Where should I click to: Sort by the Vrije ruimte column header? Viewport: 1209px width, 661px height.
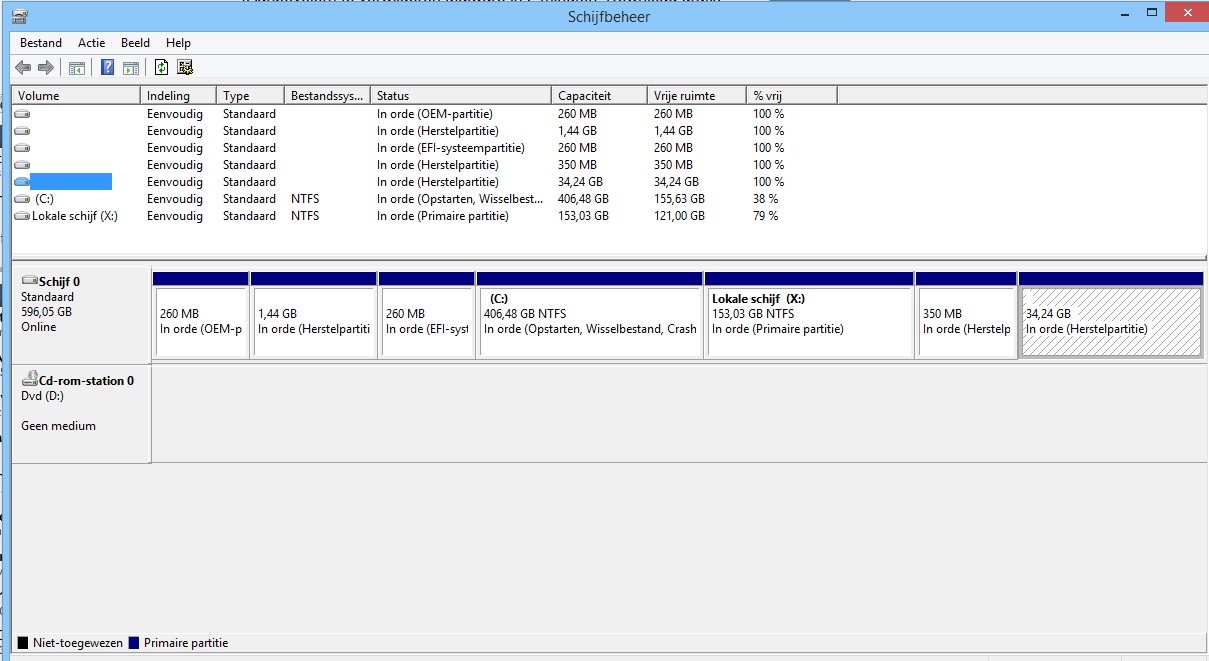[696, 96]
